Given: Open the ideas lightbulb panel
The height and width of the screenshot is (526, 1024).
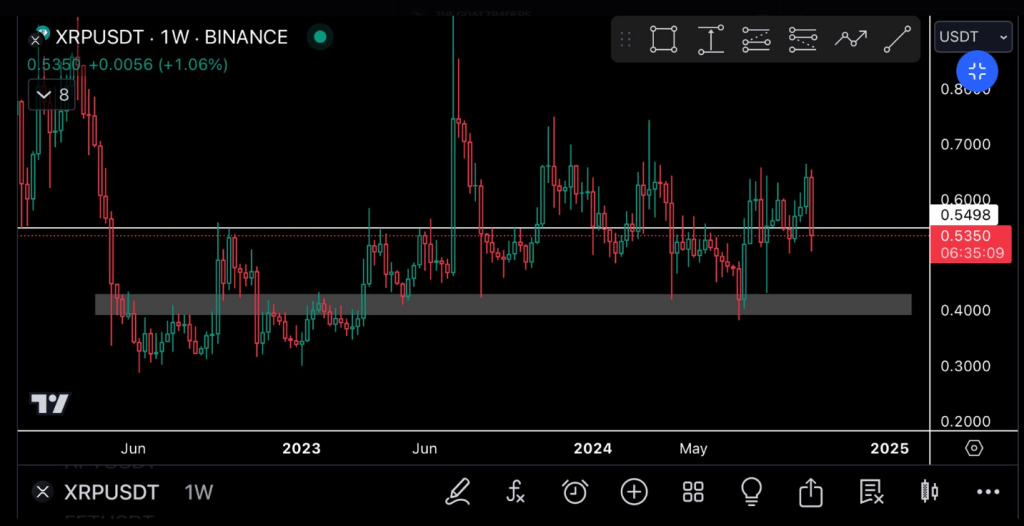Looking at the screenshot, I should [751, 491].
